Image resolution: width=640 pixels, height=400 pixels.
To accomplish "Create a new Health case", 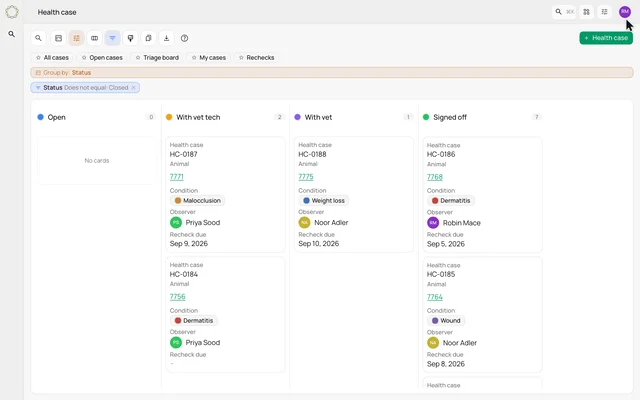I will (x=606, y=38).
